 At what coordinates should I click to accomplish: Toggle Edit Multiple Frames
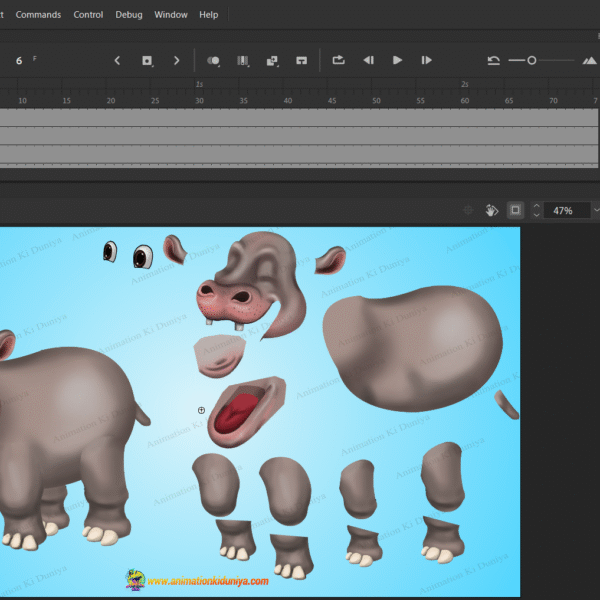pos(243,60)
